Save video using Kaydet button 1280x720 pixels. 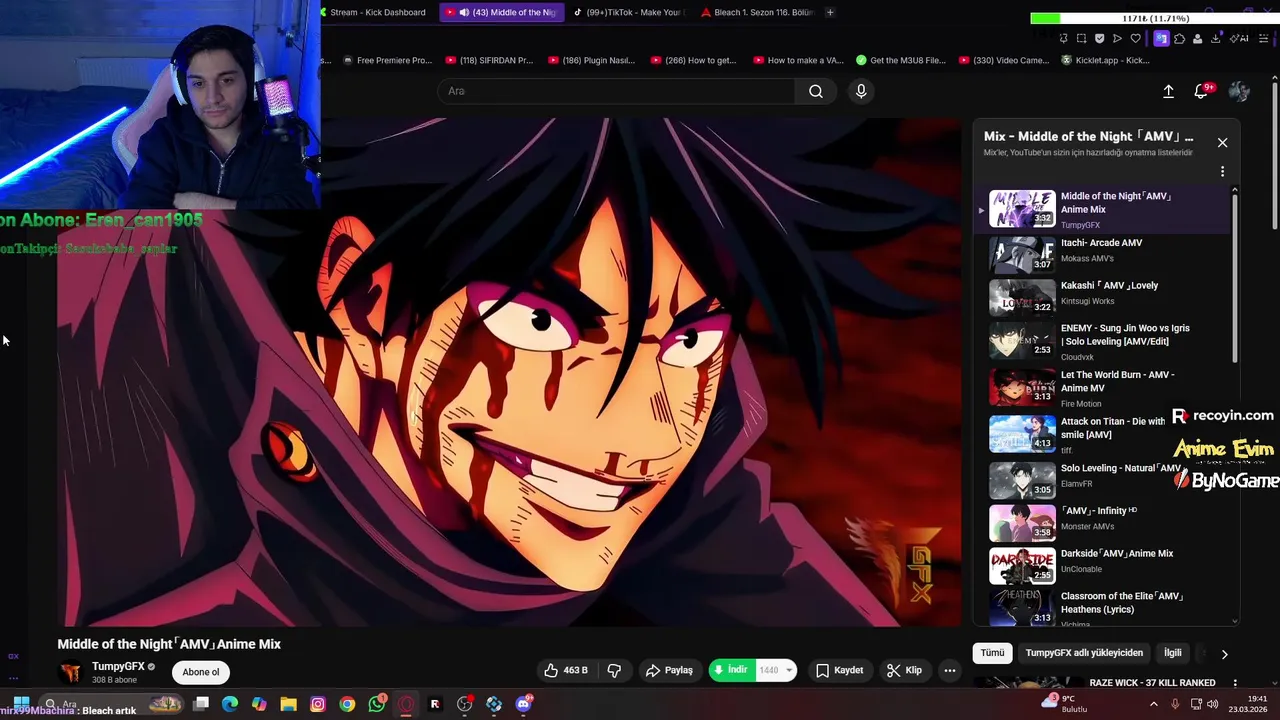(x=839, y=670)
